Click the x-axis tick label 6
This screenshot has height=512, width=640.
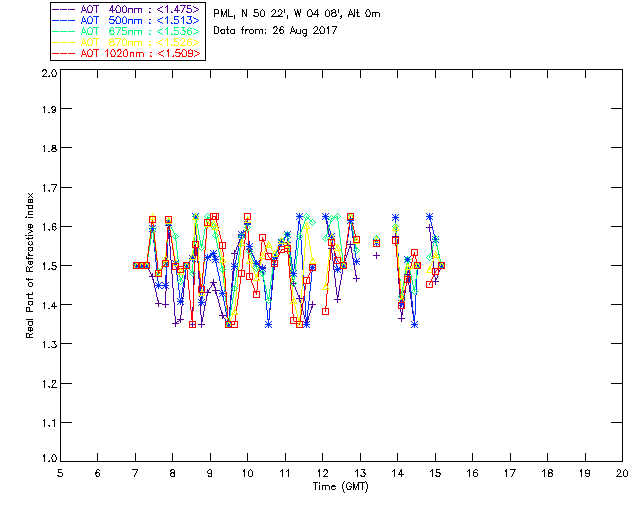(x=98, y=473)
